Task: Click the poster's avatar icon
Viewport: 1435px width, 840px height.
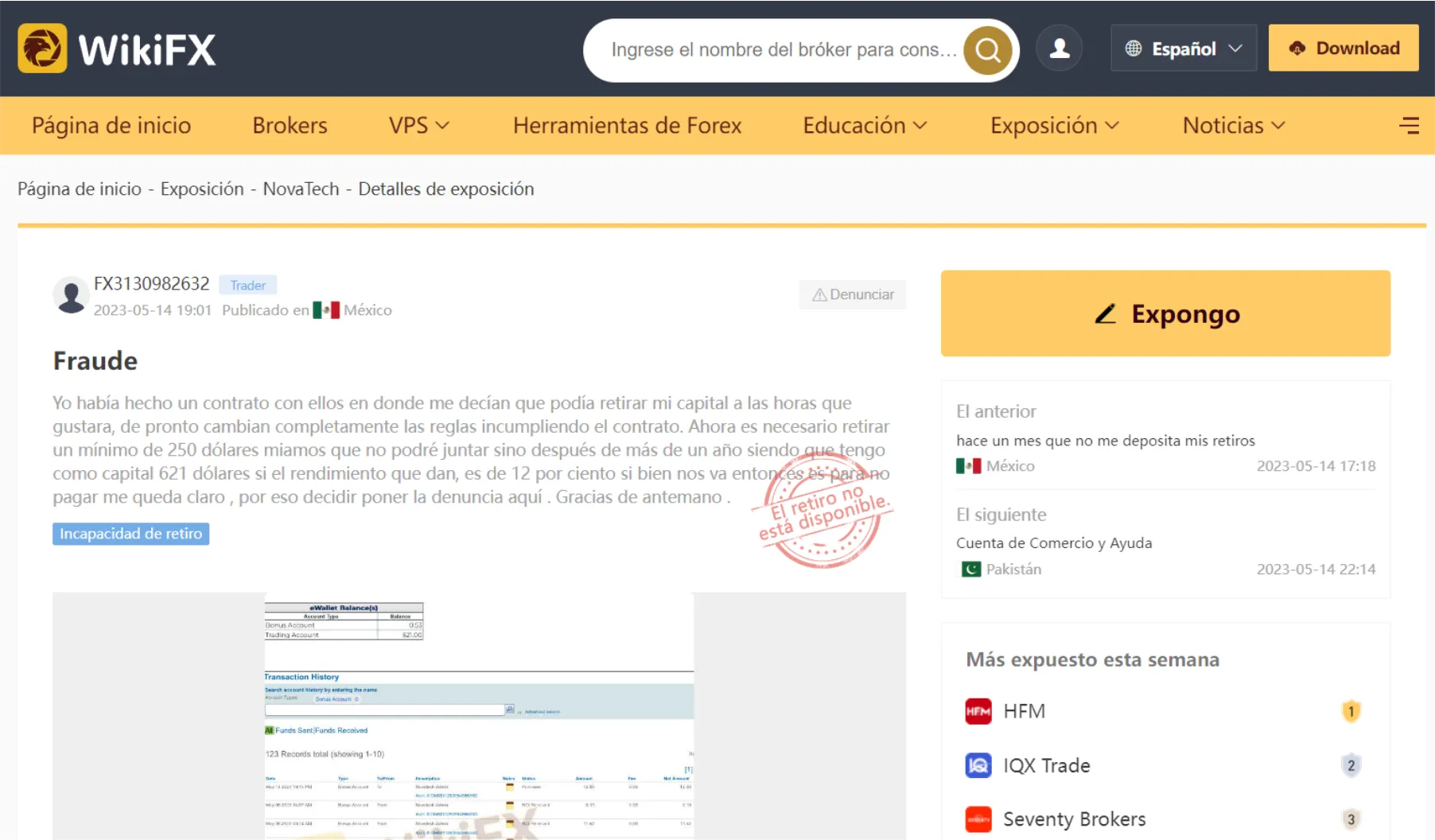Action: [72, 296]
